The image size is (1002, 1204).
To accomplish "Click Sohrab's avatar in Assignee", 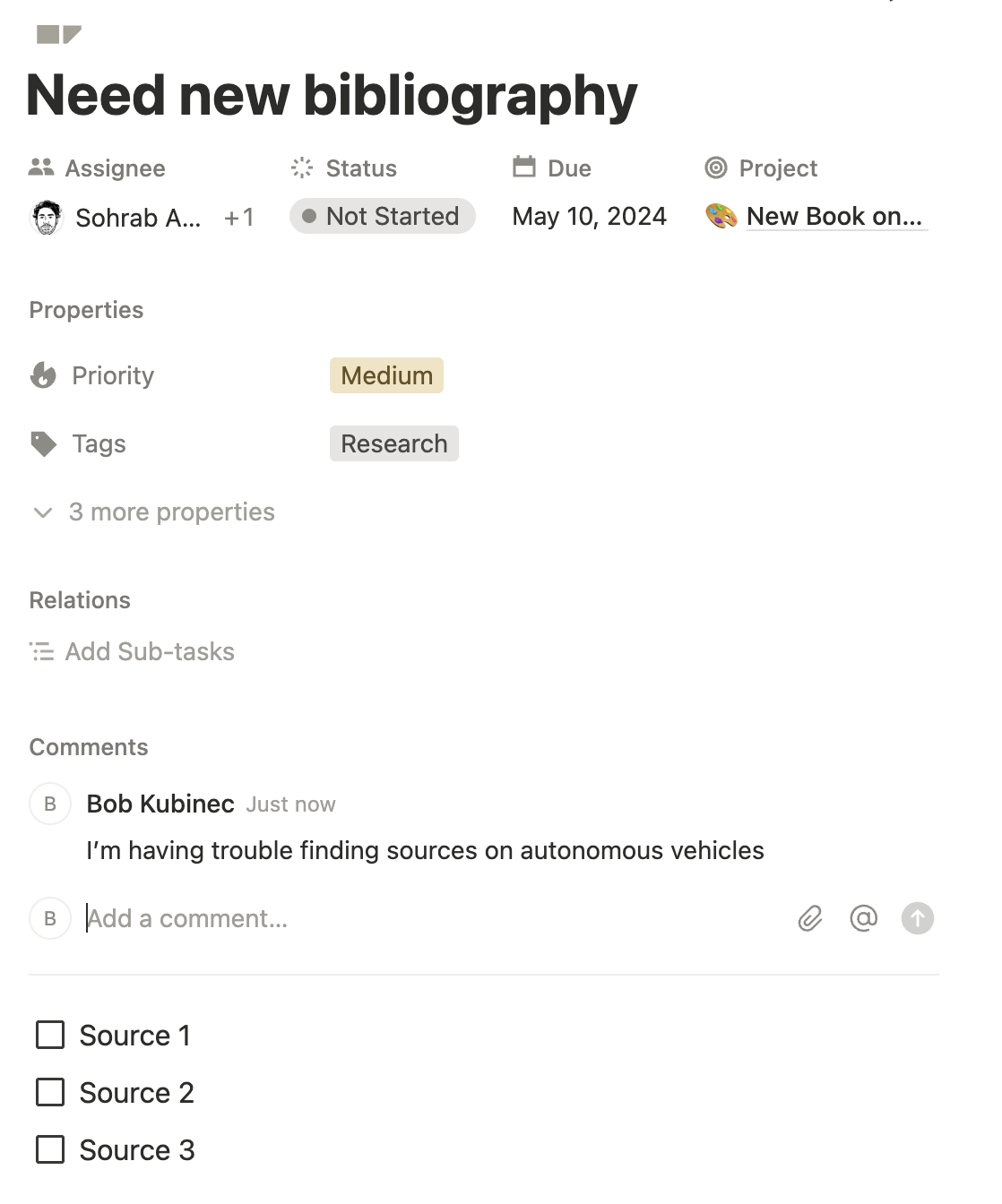I will [47, 218].
